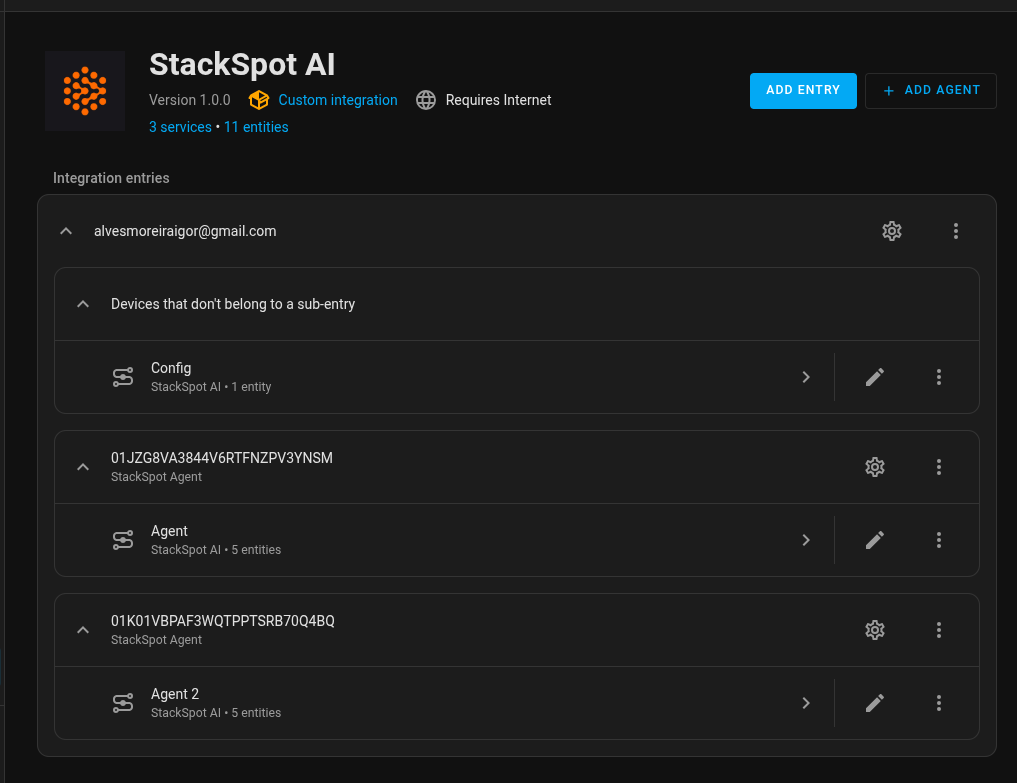The width and height of the screenshot is (1017, 783).
Task: Open gear settings for agent 01JZG8VA3844V6RTFNZPV3YNSM
Action: click(x=875, y=467)
